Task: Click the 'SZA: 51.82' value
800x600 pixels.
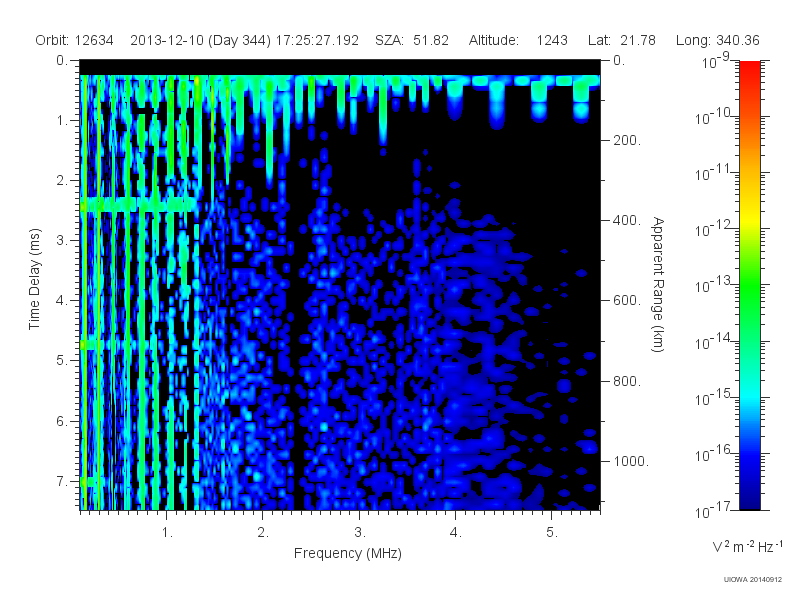Action: click(412, 40)
